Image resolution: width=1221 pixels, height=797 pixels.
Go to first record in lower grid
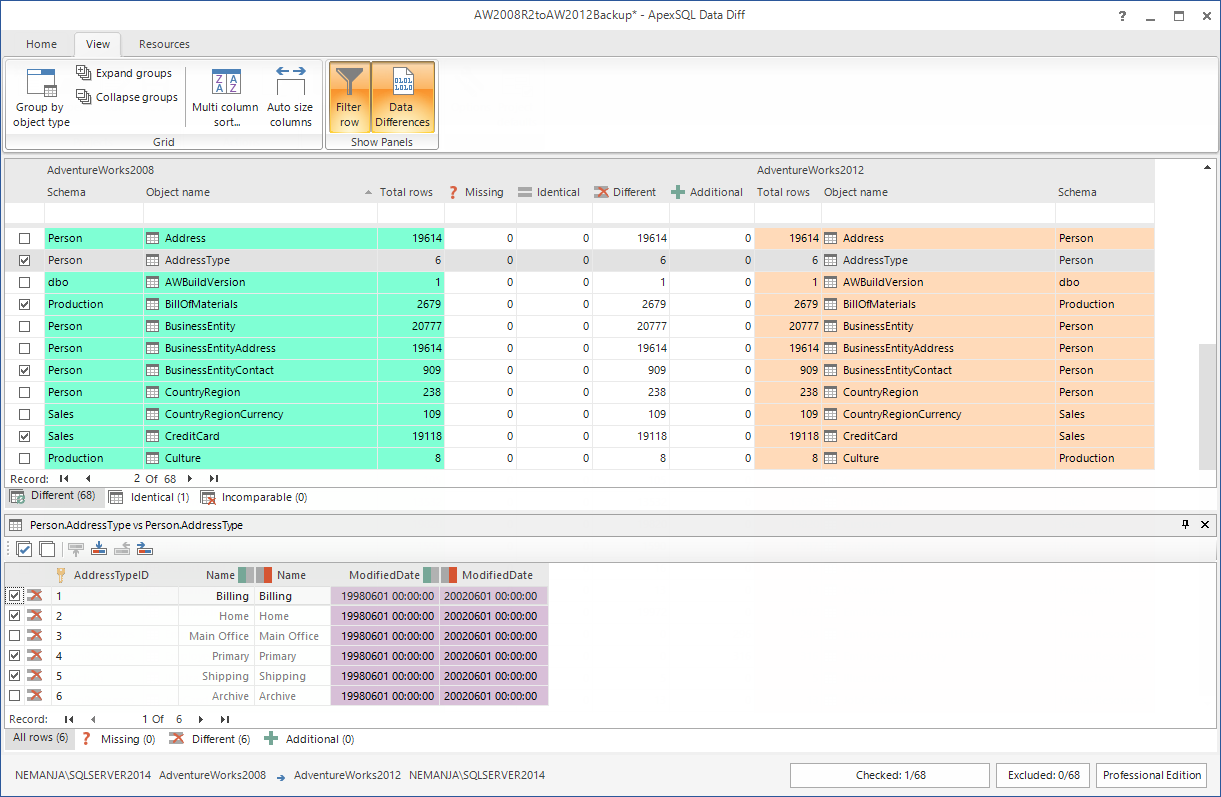point(69,719)
